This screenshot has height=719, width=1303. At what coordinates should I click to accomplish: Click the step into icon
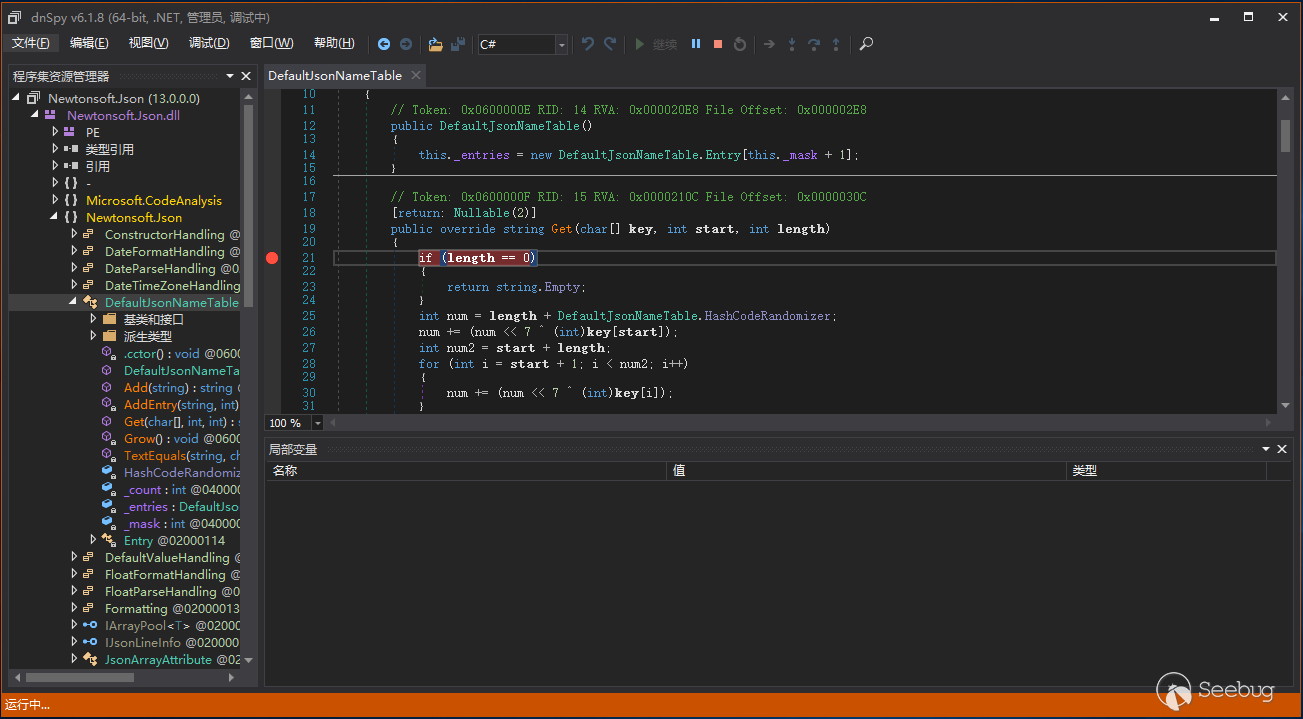[792, 44]
